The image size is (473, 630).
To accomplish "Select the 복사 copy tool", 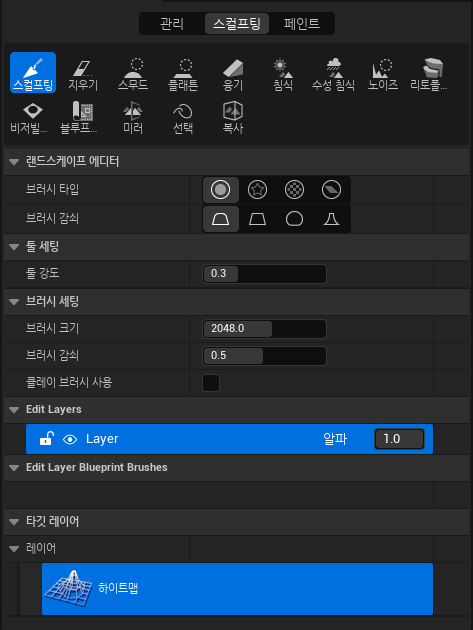I will point(233,118).
